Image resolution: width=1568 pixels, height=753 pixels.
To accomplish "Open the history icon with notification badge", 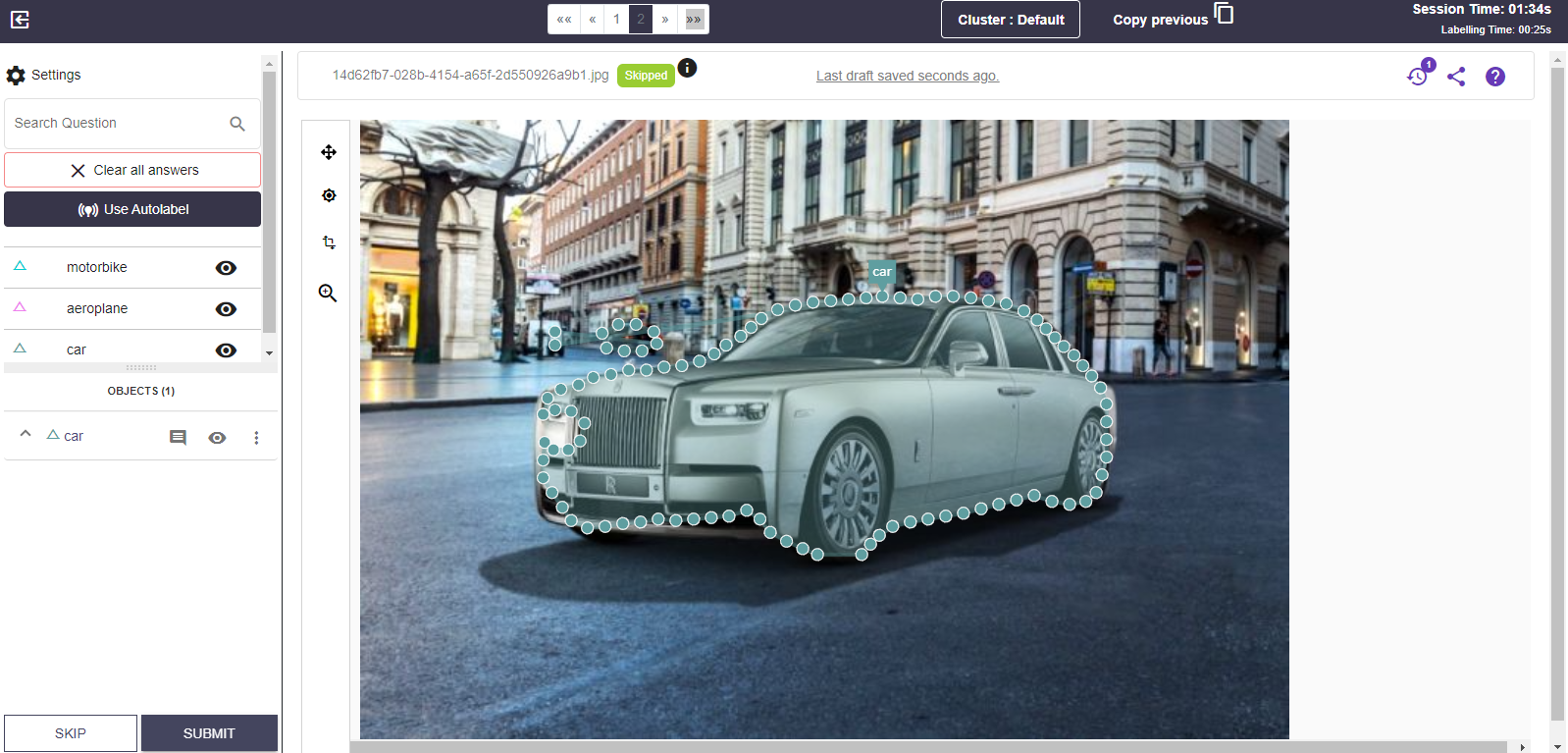I will [1418, 76].
